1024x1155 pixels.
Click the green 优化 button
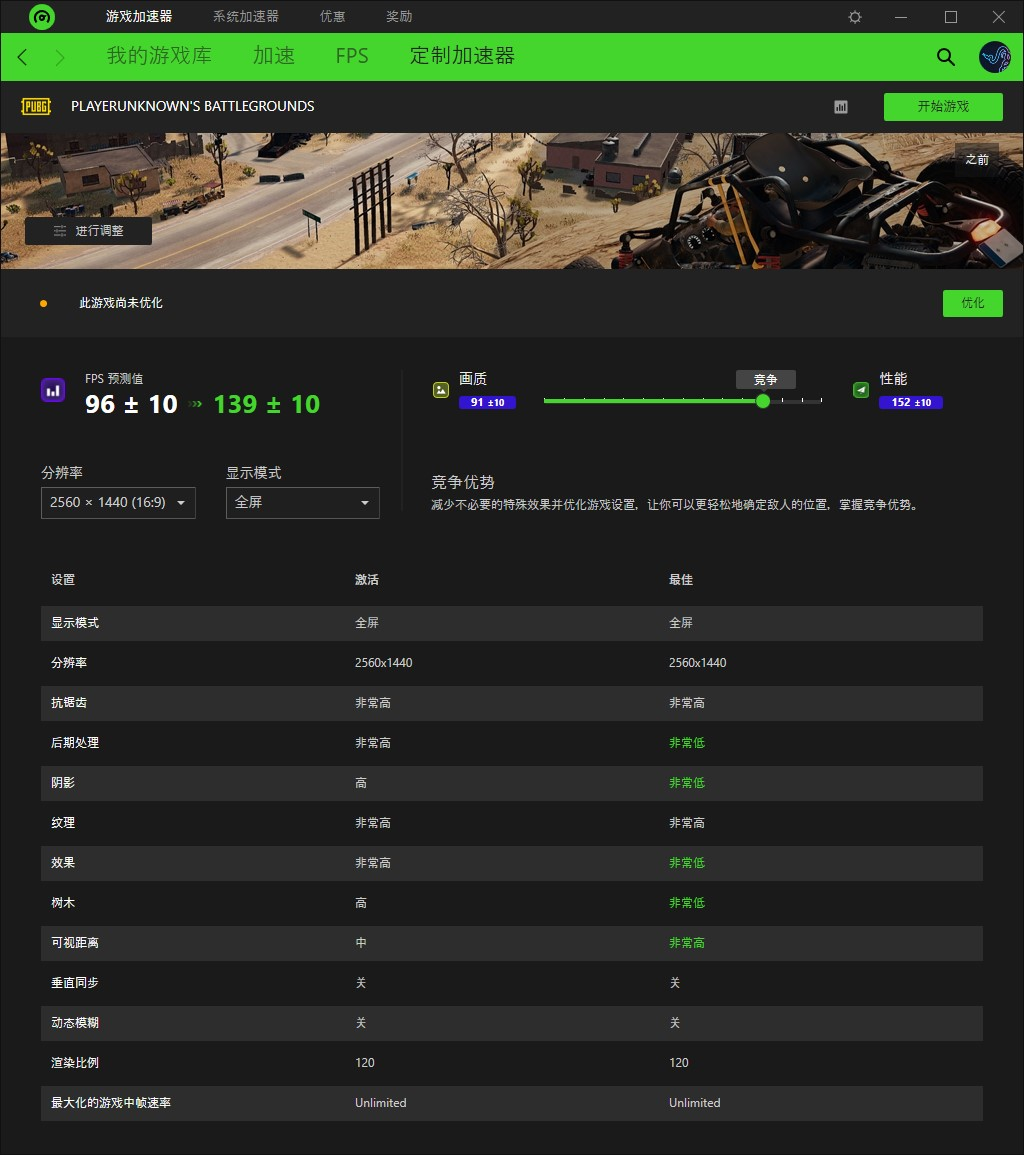pyautogui.click(x=972, y=303)
